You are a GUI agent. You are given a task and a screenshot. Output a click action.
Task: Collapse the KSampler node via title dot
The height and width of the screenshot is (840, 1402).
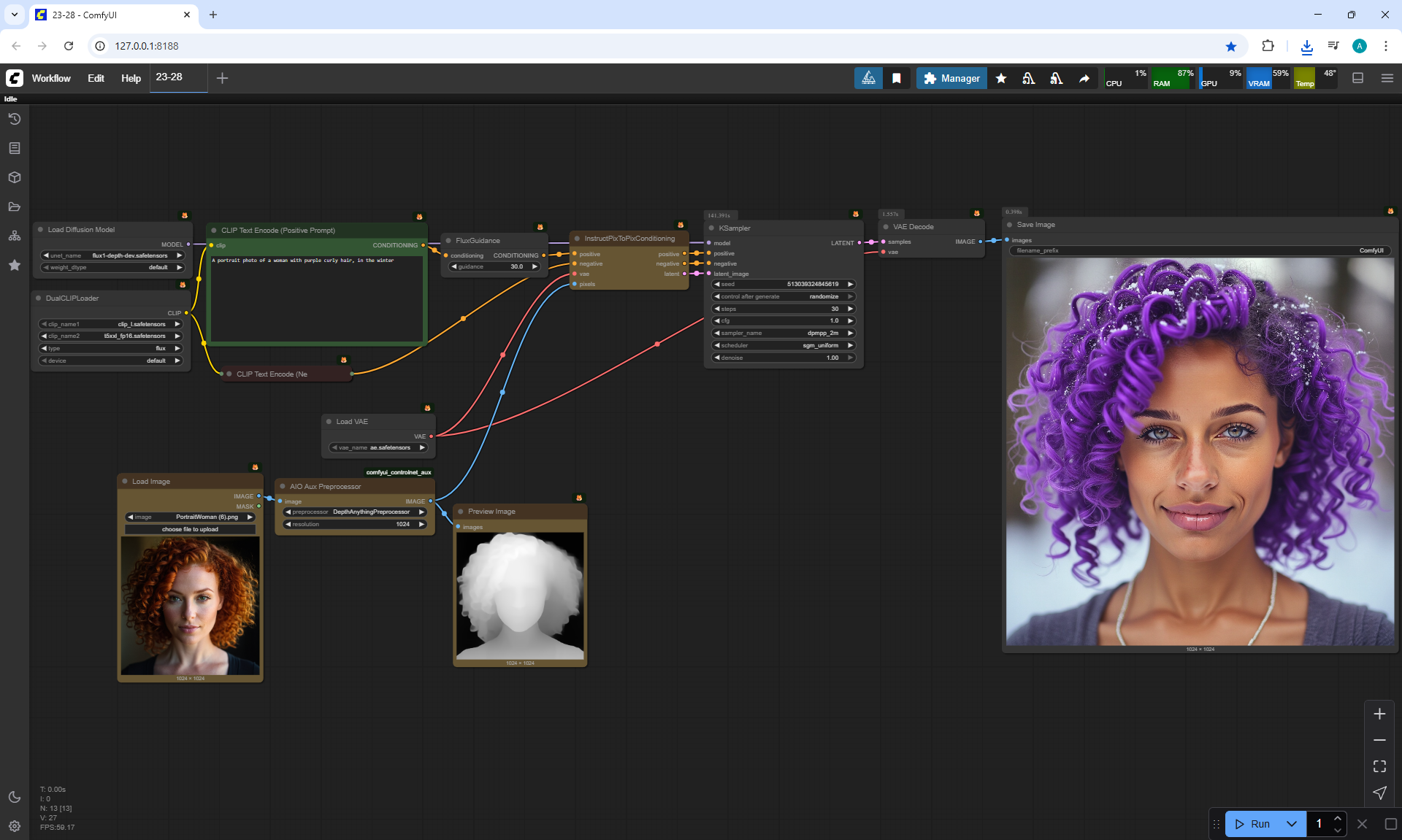[x=711, y=228]
